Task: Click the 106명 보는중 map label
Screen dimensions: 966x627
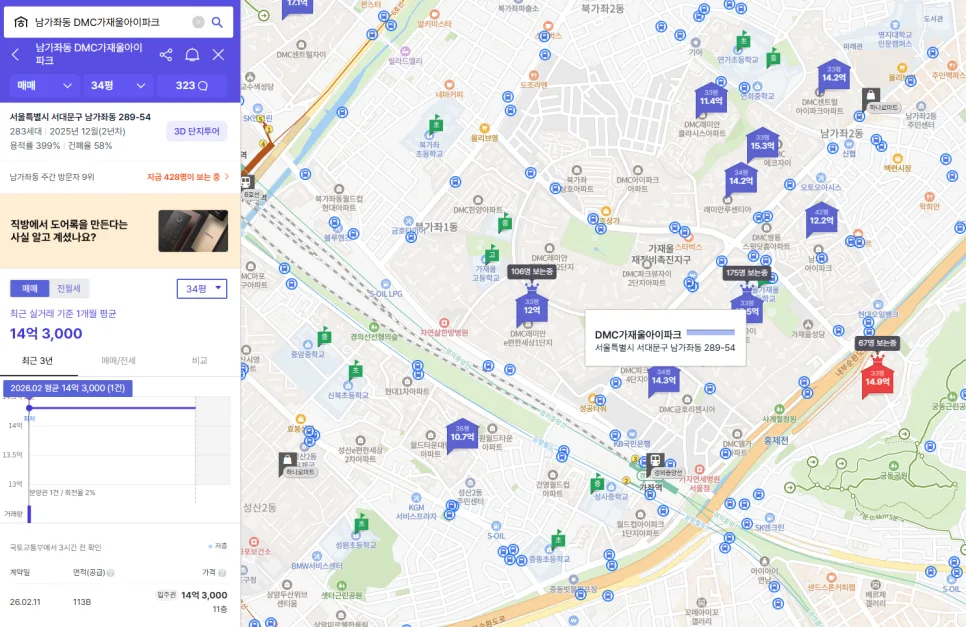Action: (532, 272)
